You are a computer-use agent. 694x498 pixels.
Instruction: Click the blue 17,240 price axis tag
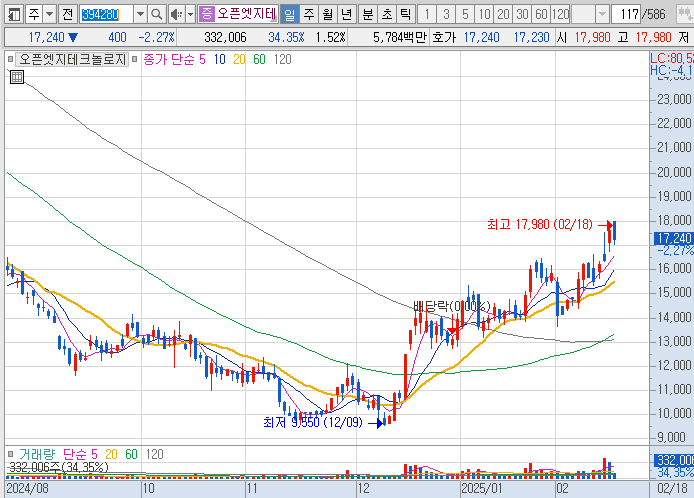[x=674, y=239]
